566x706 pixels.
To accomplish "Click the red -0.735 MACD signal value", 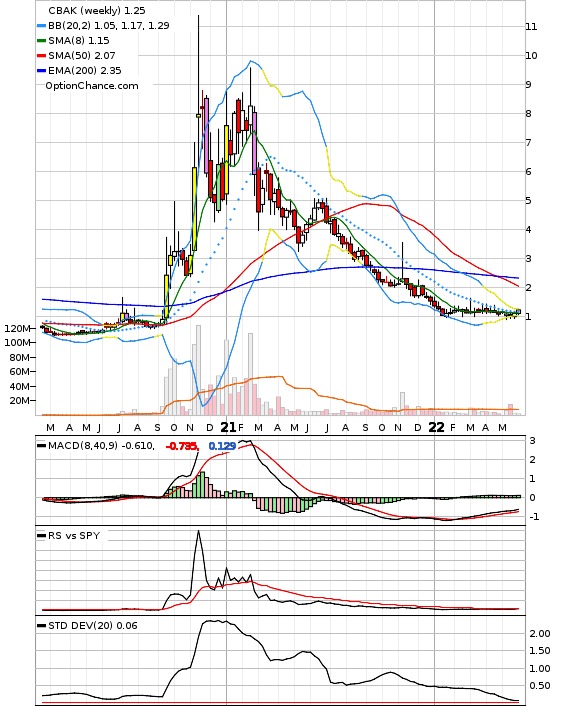I will [x=182, y=446].
